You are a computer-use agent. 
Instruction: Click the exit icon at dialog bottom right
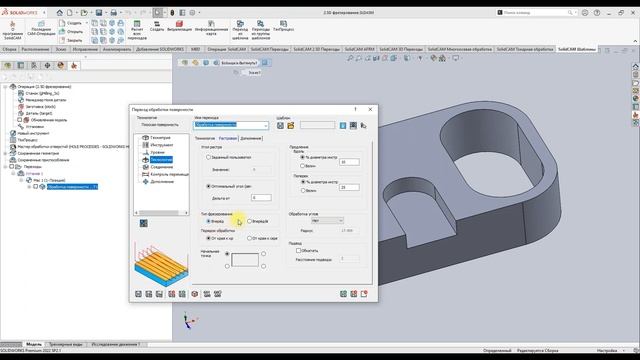point(364,294)
